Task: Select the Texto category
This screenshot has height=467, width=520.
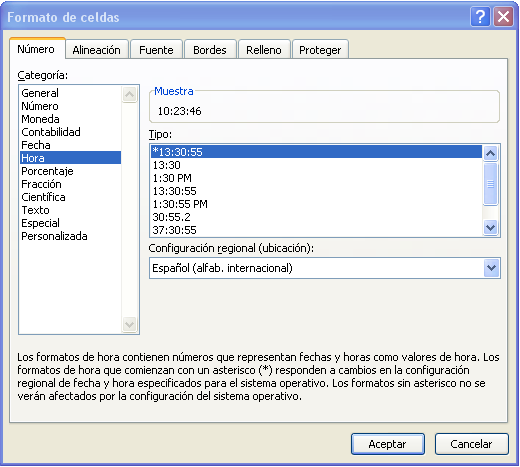Action: (x=70, y=210)
